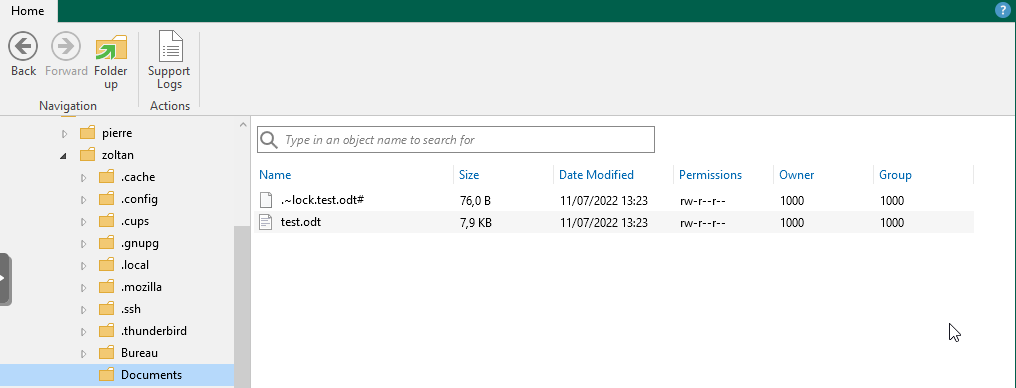This screenshot has width=1016, height=388.
Task: Sort by Permissions column header
Action: [x=710, y=175]
